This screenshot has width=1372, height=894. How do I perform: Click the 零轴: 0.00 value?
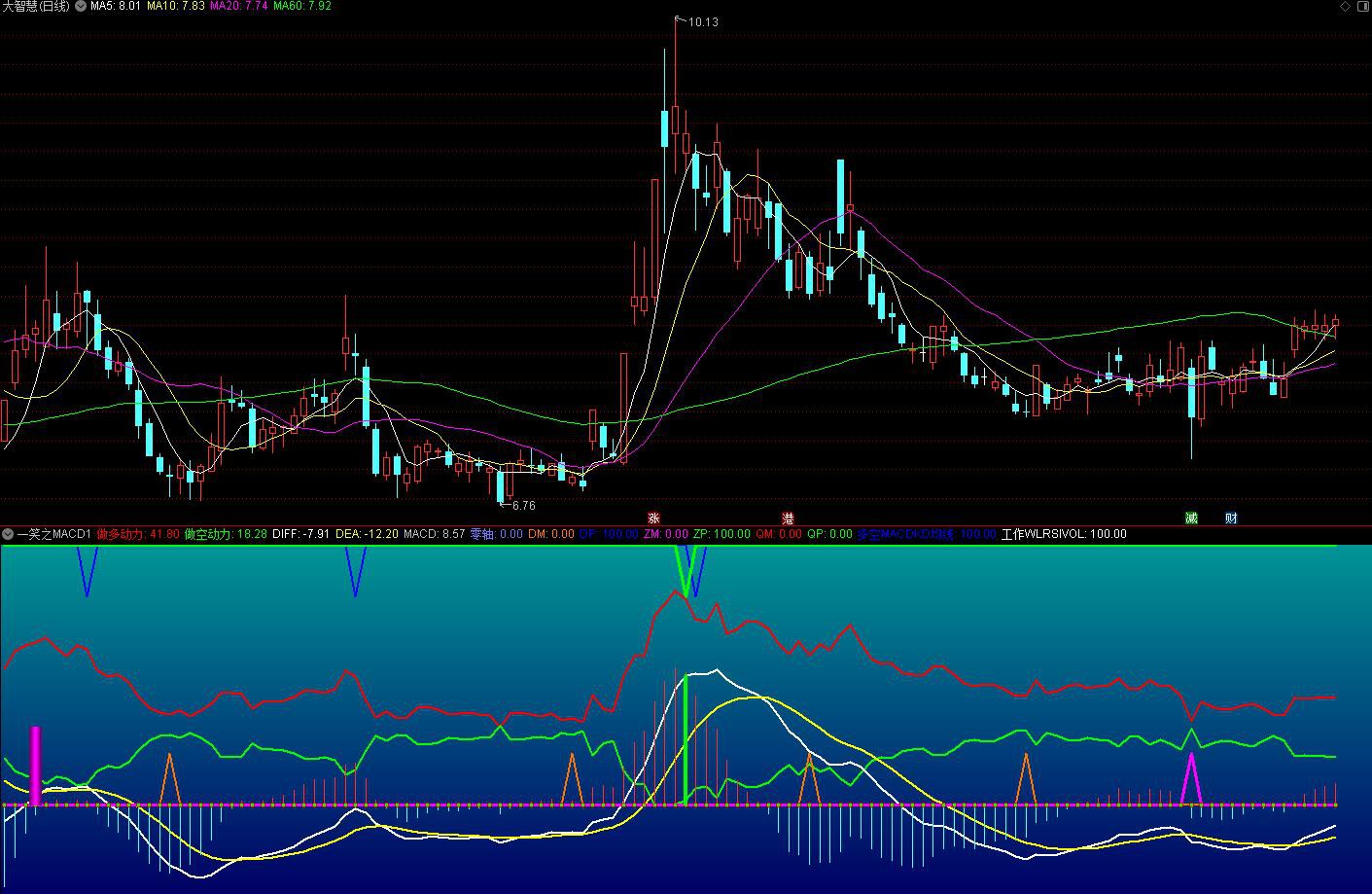pos(497,534)
